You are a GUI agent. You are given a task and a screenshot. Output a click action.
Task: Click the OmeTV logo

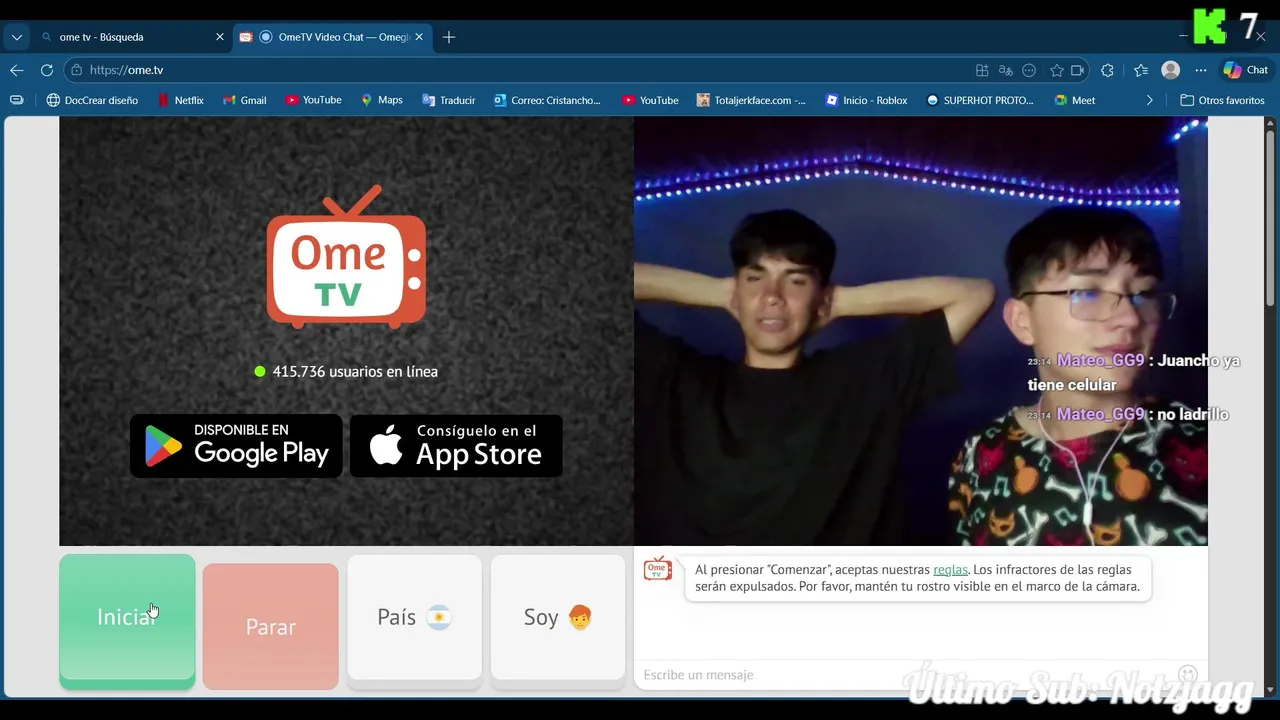click(x=346, y=257)
